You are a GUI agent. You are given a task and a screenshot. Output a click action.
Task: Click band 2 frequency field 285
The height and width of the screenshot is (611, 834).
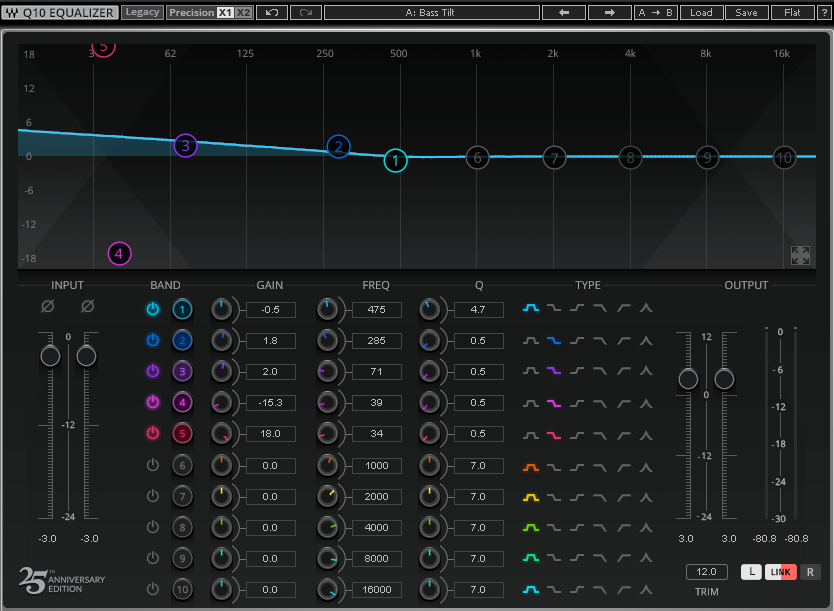[x=377, y=340]
